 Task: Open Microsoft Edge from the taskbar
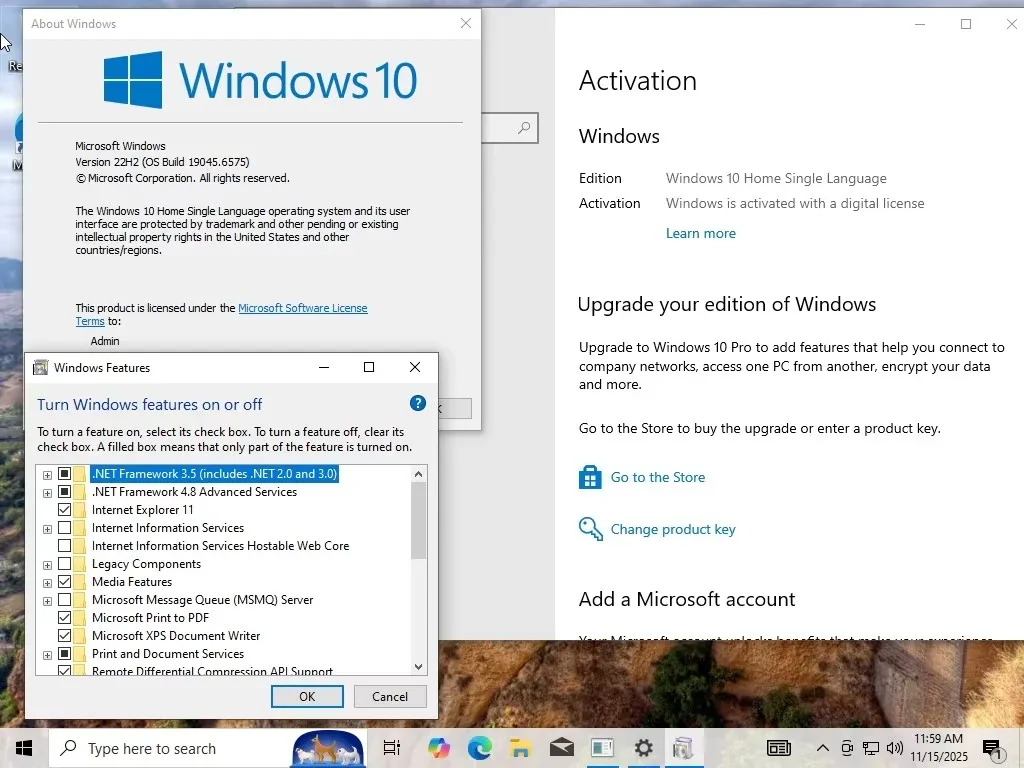pyautogui.click(x=479, y=748)
